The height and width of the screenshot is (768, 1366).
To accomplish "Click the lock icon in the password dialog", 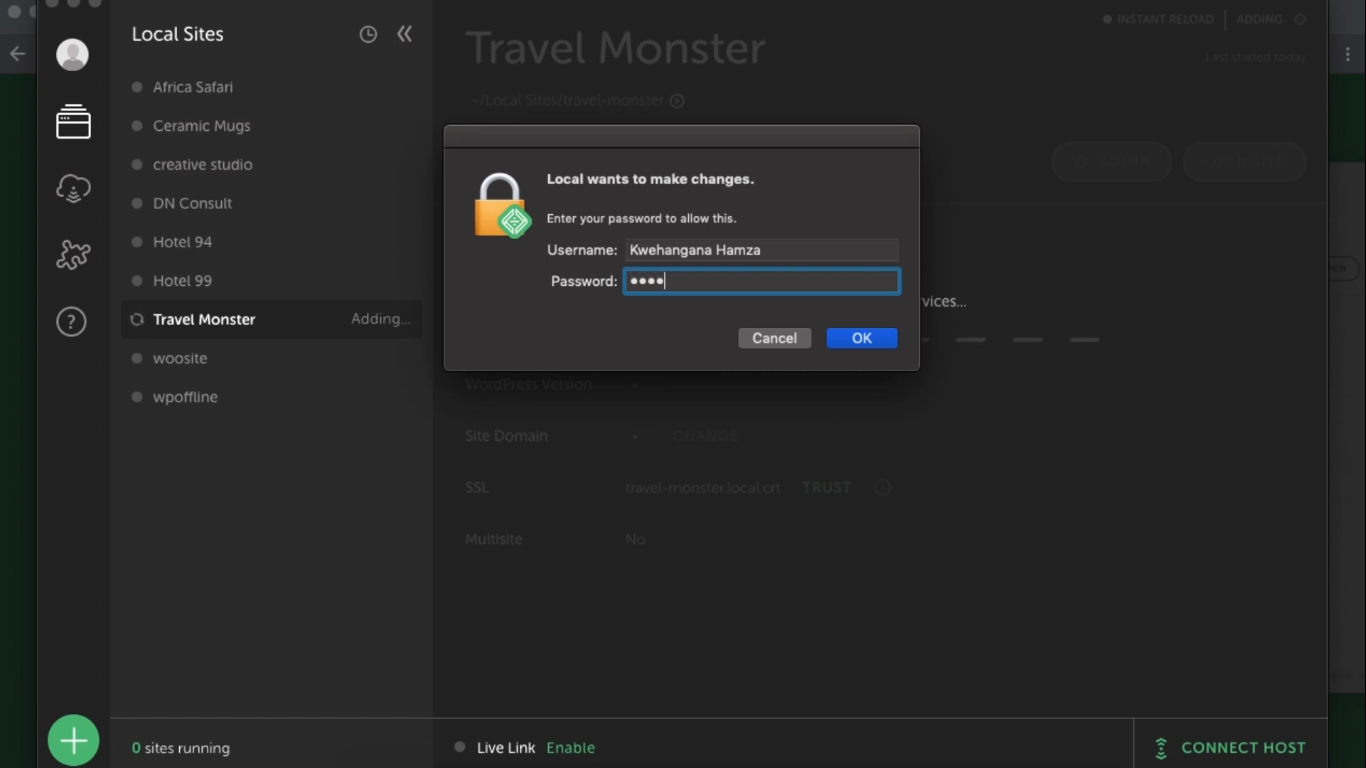I will 502,206.
